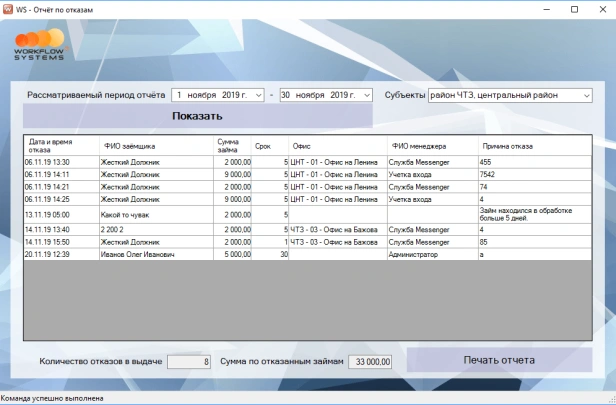
Task: Expand the Субъекты dropdown list
Action: point(586,95)
